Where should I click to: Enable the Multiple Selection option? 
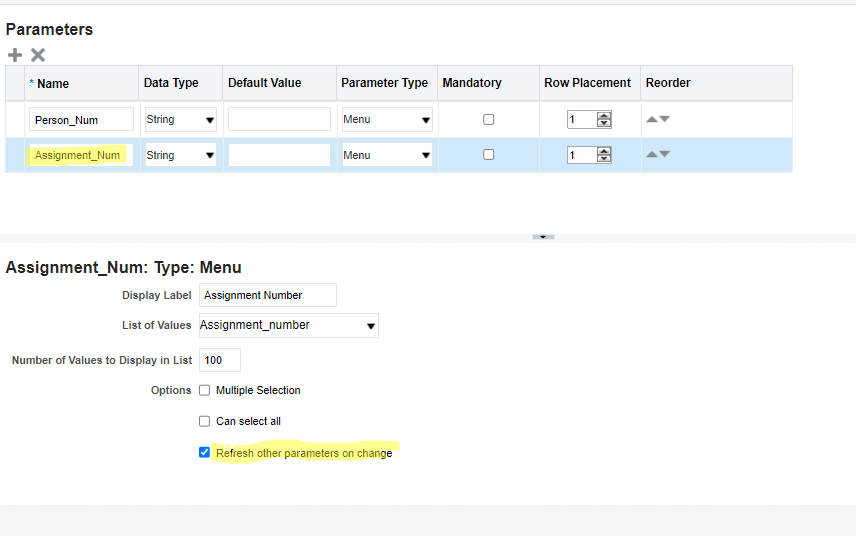coord(205,390)
